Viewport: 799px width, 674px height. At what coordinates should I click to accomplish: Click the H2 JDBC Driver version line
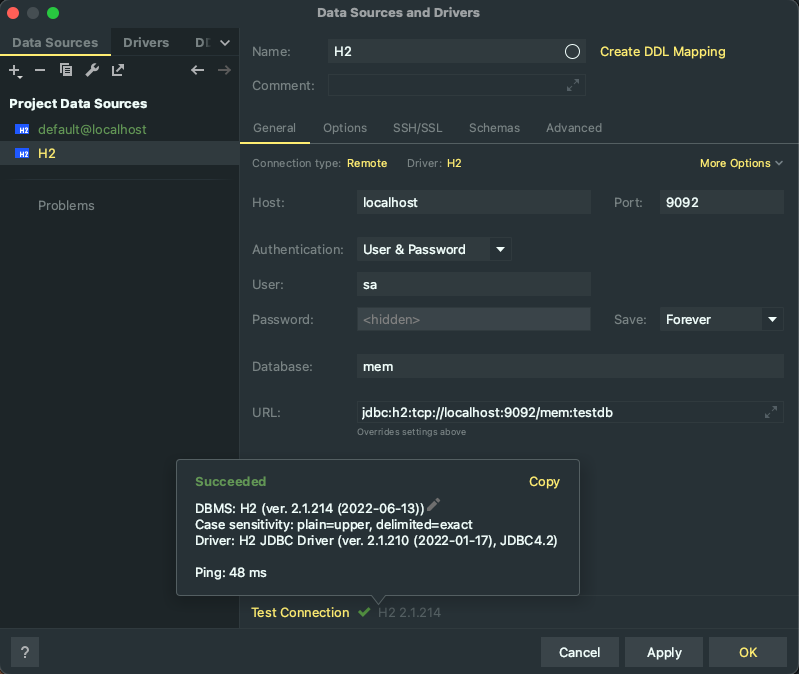[376, 541]
